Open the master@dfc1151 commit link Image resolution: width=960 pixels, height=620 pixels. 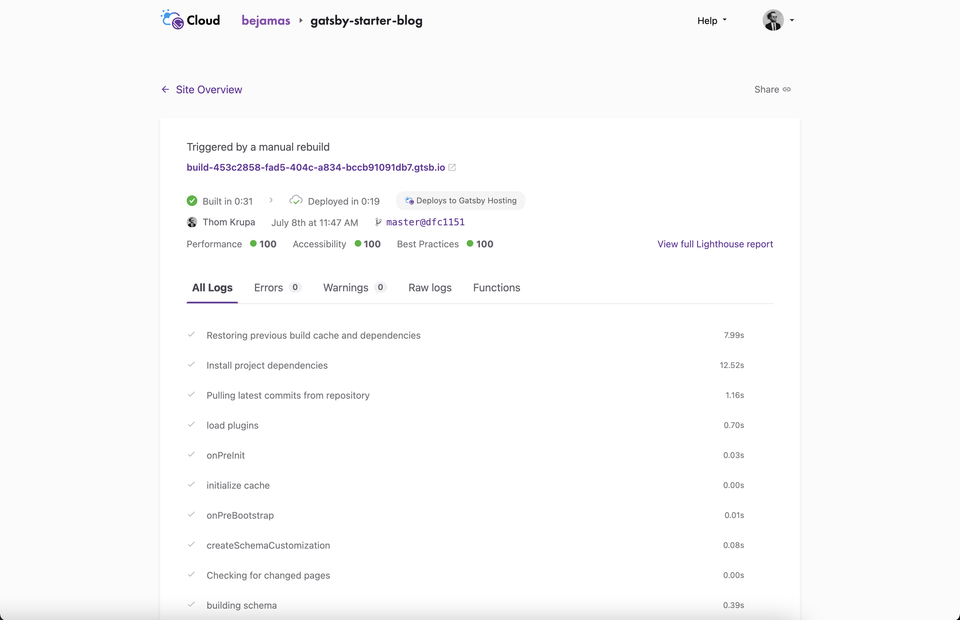point(425,222)
